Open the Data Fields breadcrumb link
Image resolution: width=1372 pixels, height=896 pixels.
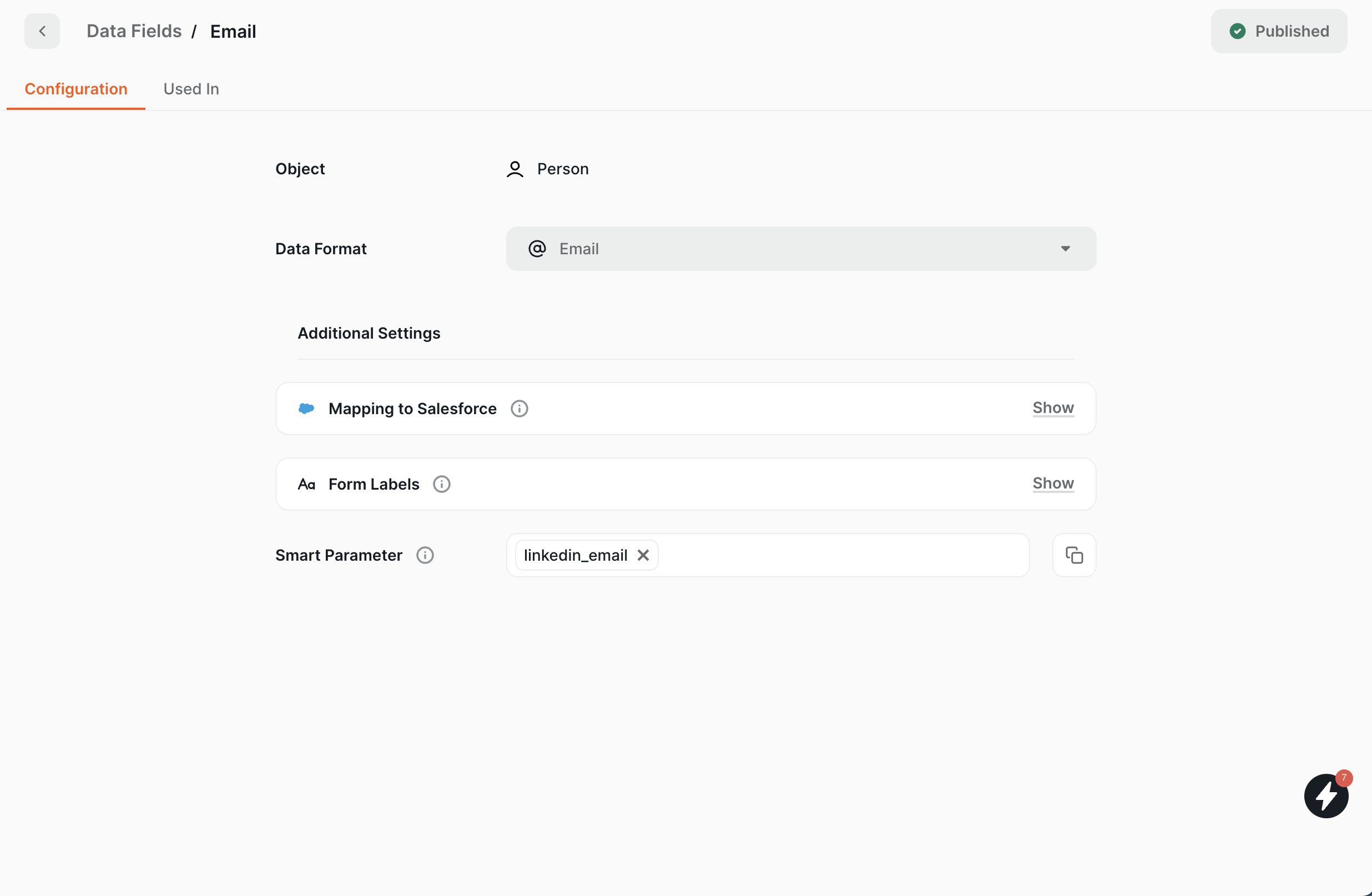click(134, 31)
